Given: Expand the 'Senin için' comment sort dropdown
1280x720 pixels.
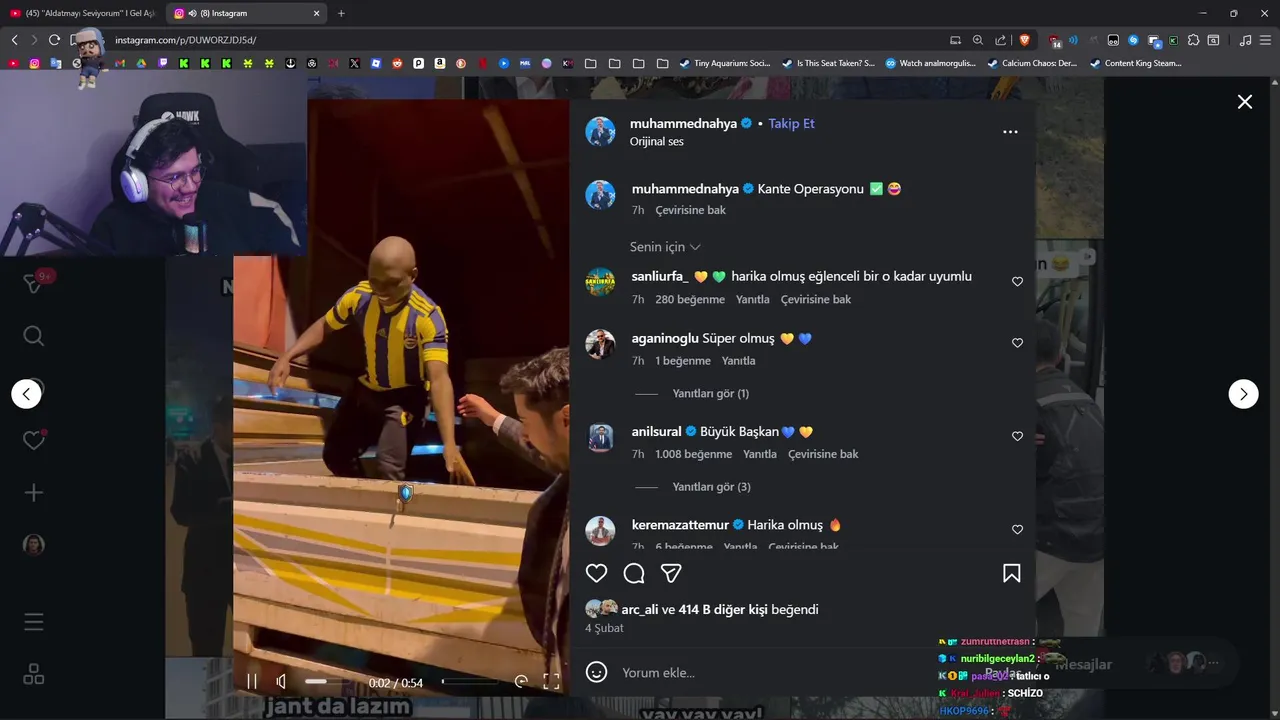Looking at the screenshot, I should pos(665,247).
